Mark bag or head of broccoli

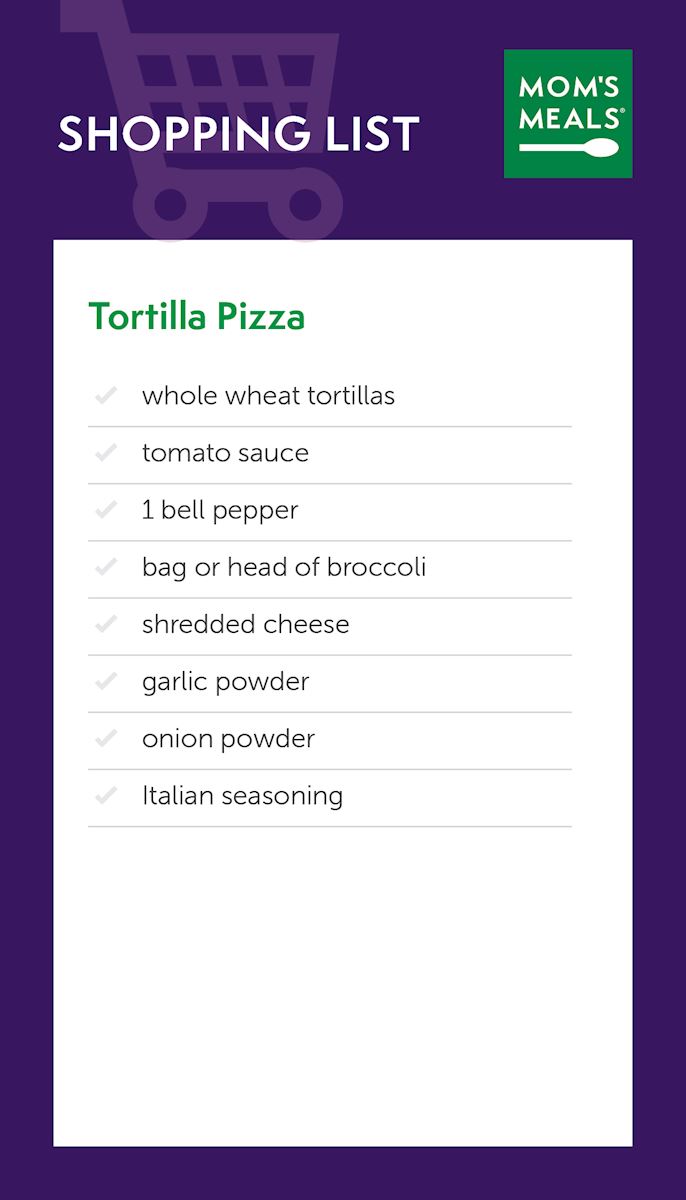pos(105,567)
